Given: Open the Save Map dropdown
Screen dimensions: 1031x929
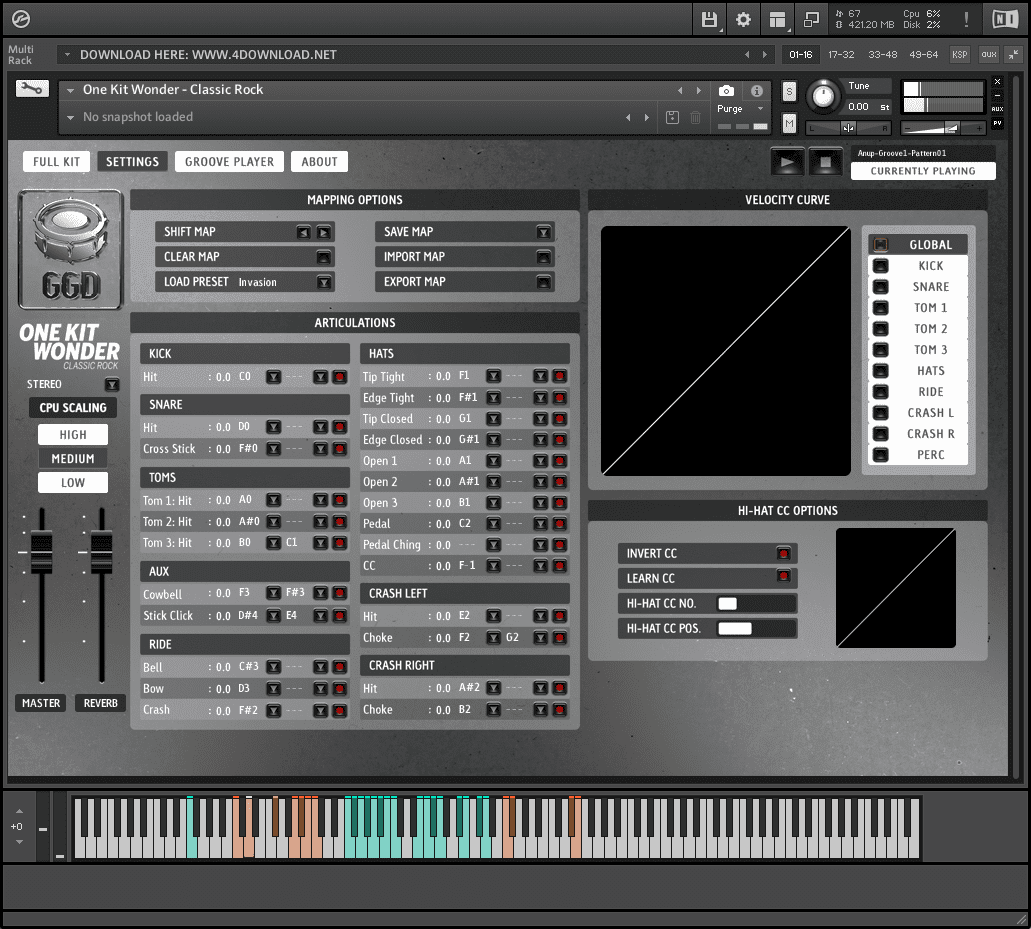Looking at the screenshot, I should [543, 232].
